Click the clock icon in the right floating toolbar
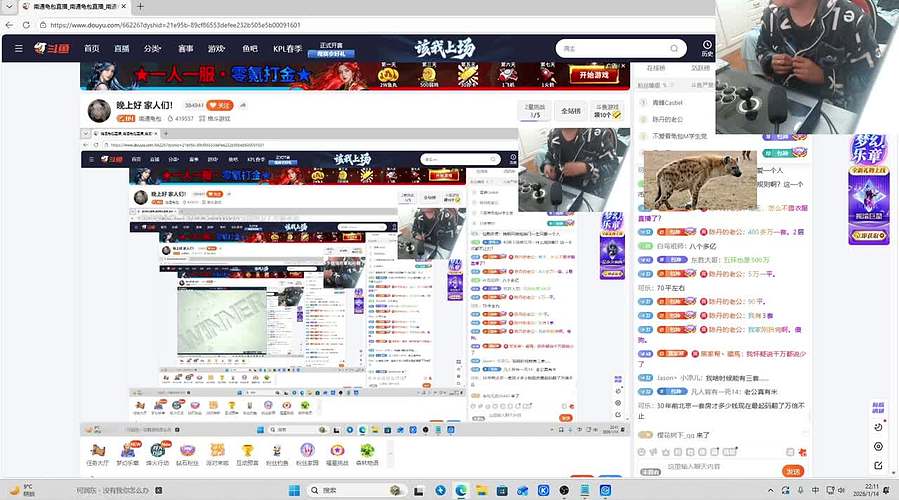The image size is (899, 500). (x=878, y=427)
